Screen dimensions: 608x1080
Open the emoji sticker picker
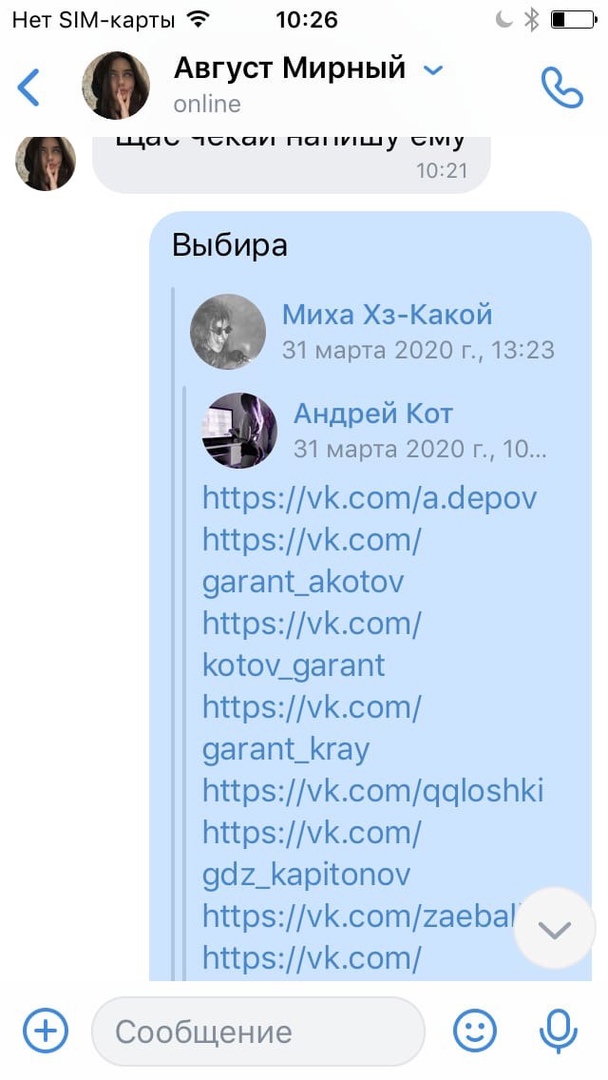(474, 1031)
